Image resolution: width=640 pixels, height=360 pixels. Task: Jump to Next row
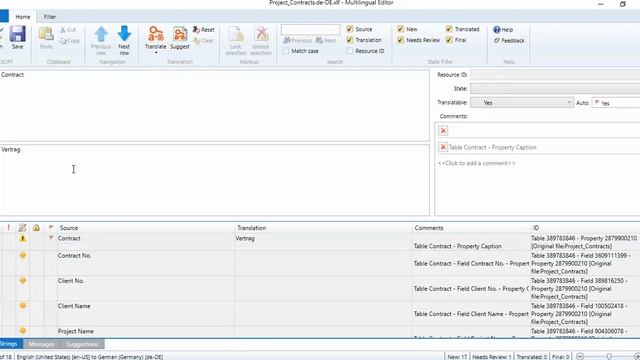(x=124, y=40)
